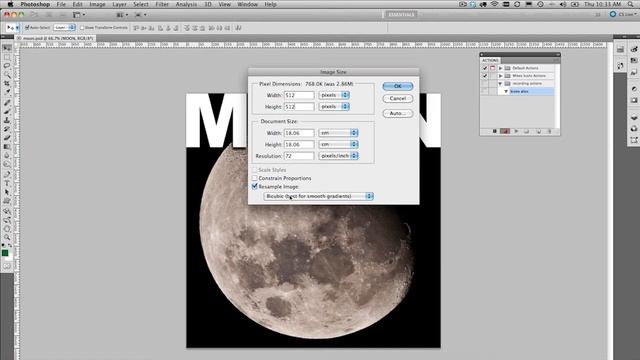Click Play selection in the Actions panel
Image resolution: width=640 pixels, height=360 pixels.
click(516, 131)
